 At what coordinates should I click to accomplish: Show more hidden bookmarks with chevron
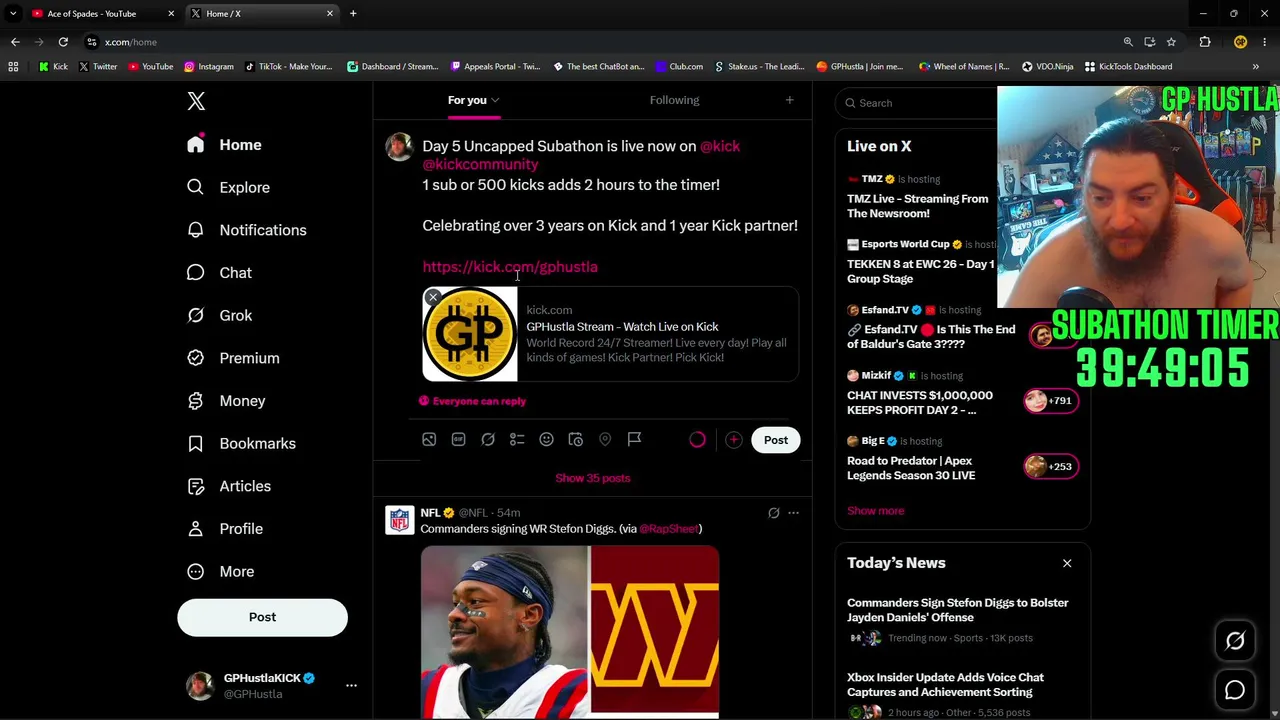[1255, 67]
